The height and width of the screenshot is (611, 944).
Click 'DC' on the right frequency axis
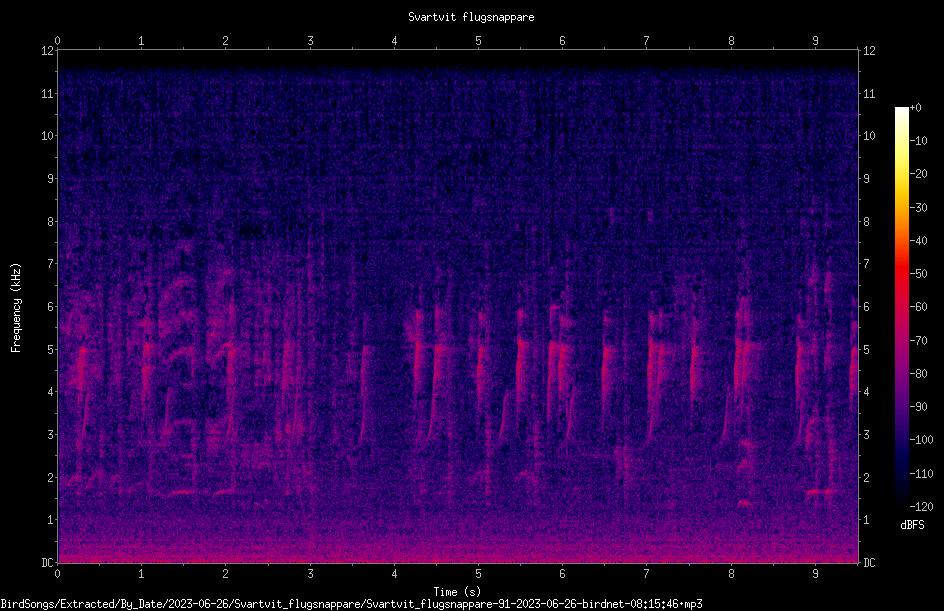[x=869, y=562]
